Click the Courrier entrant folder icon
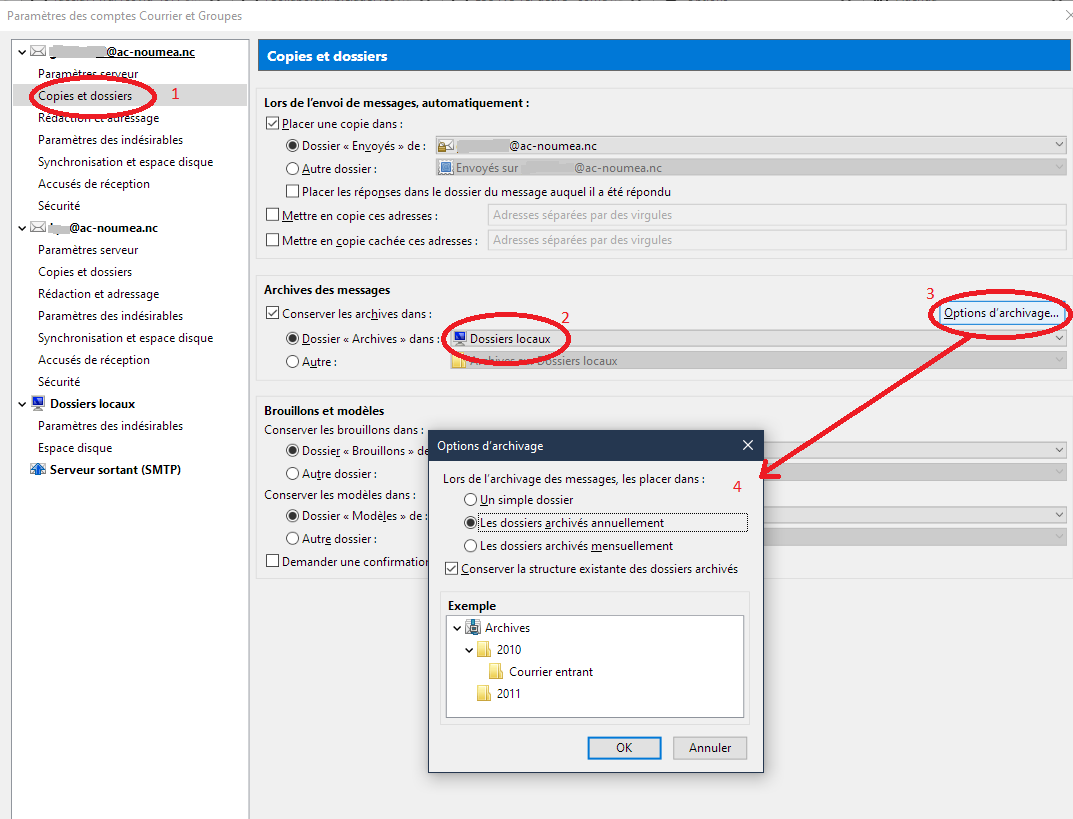This screenshot has height=819, width=1073. point(496,672)
